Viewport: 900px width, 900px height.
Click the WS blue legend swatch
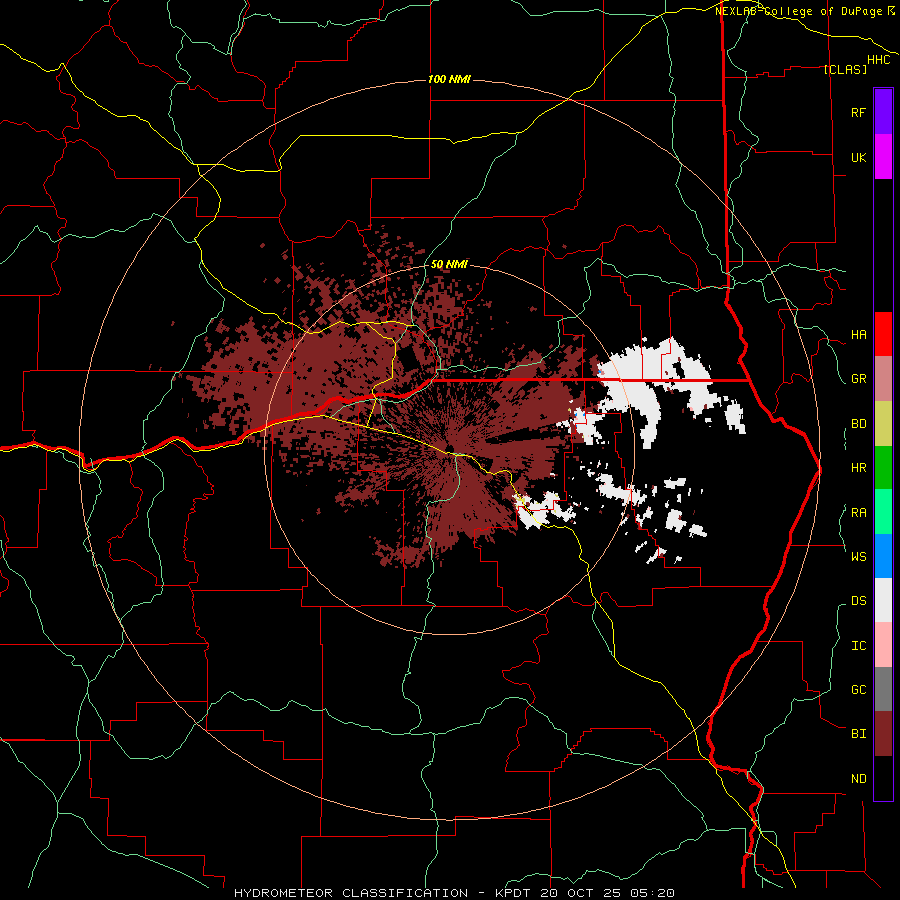click(883, 556)
